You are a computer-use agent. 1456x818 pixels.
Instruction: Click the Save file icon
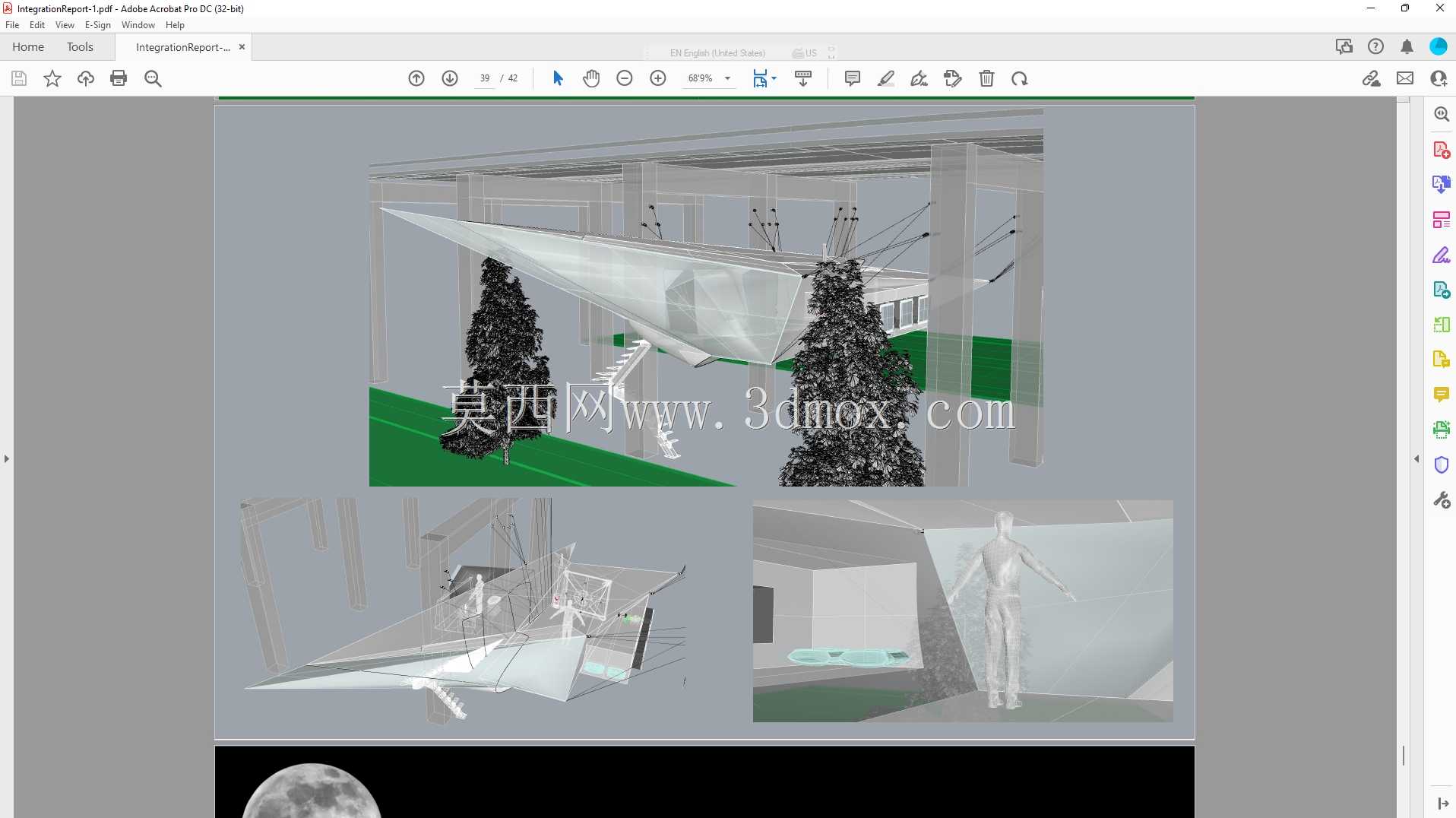point(19,78)
